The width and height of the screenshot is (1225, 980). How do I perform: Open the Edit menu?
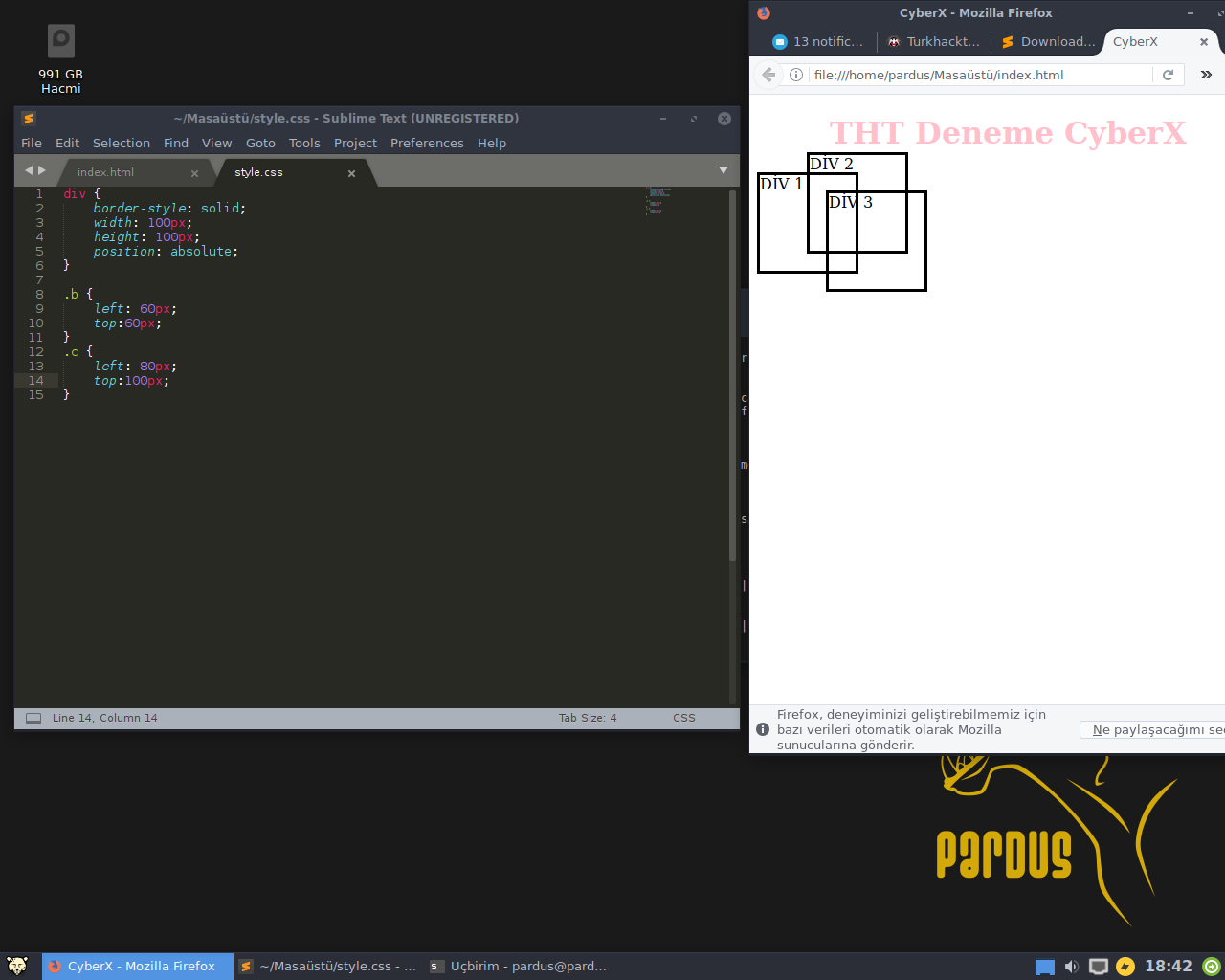(67, 143)
